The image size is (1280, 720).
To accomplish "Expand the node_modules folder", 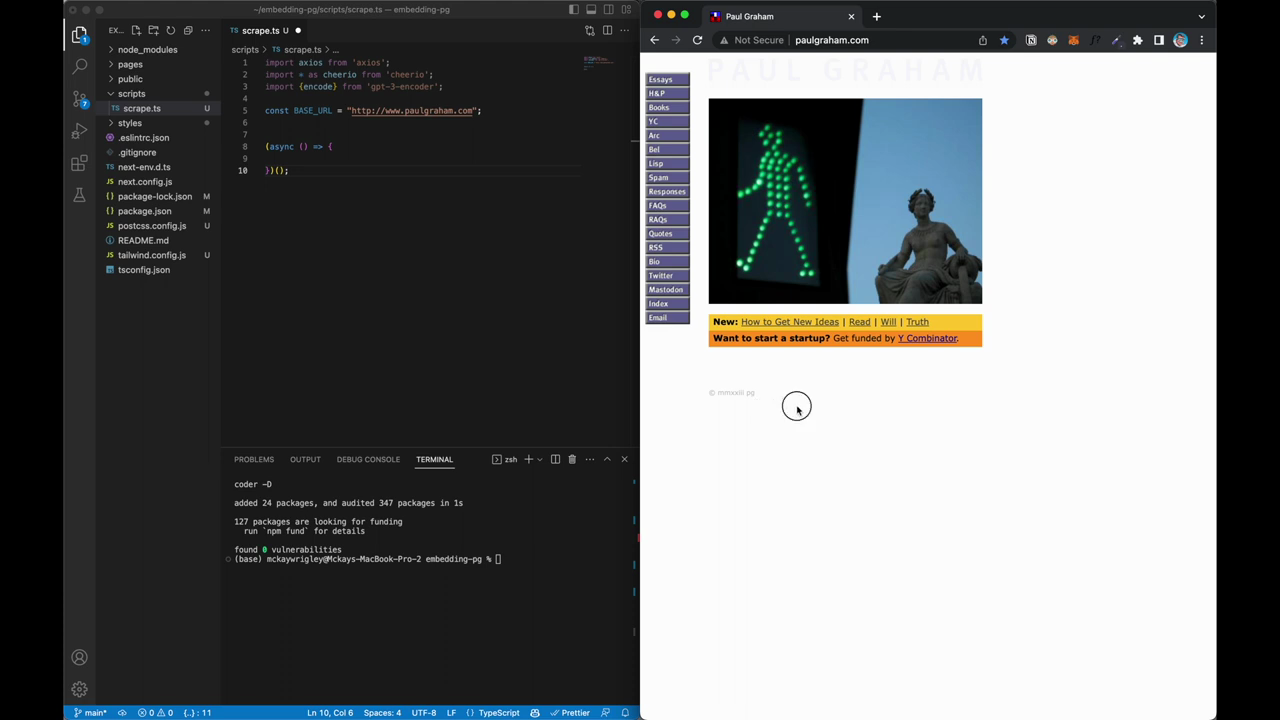I will [147, 49].
